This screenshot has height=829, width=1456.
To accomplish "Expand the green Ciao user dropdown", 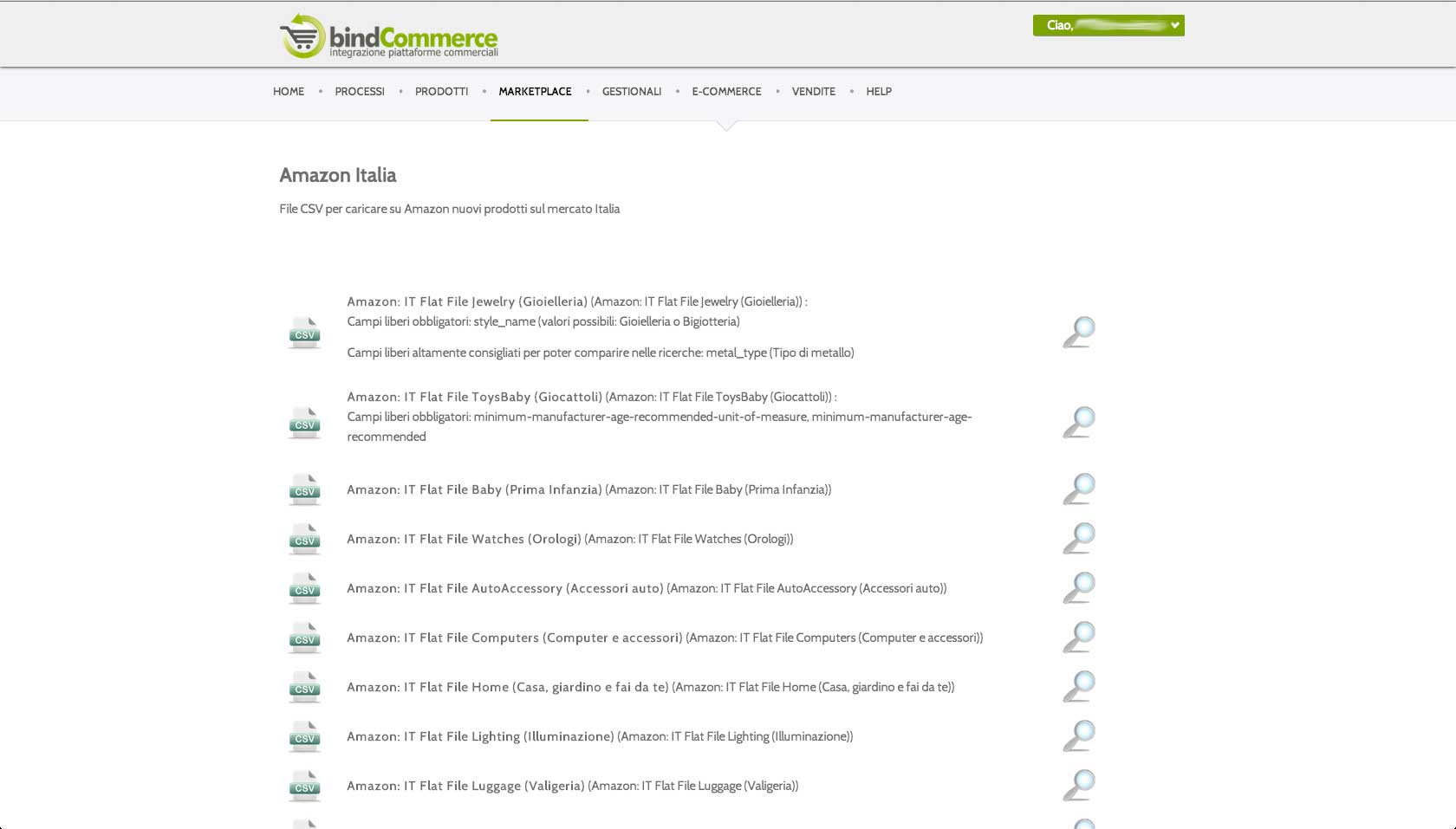I will coord(1108,25).
